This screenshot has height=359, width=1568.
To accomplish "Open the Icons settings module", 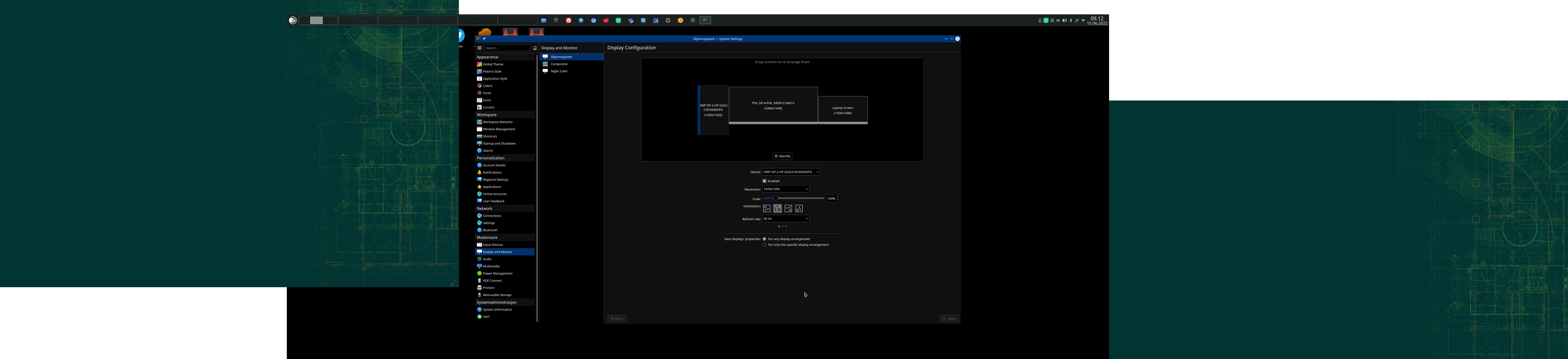I will (x=505, y=100).
